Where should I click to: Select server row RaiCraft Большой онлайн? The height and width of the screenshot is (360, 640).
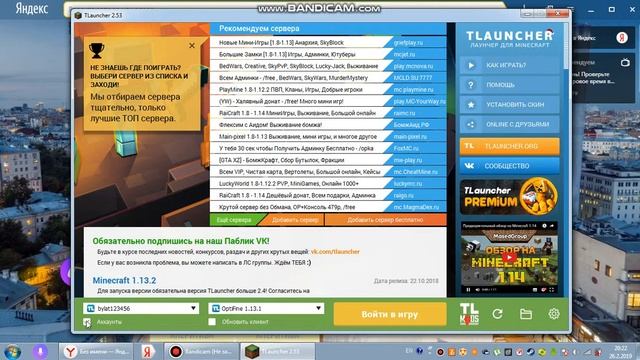[x=302, y=113]
